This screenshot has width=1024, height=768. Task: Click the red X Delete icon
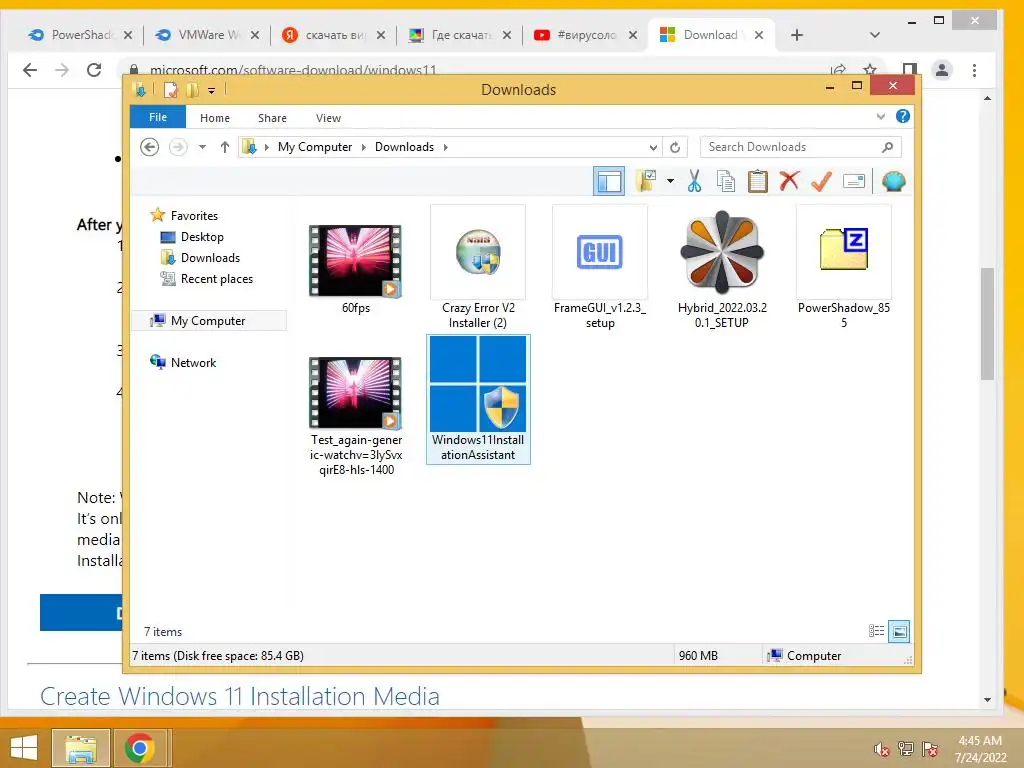click(x=789, y=180)
